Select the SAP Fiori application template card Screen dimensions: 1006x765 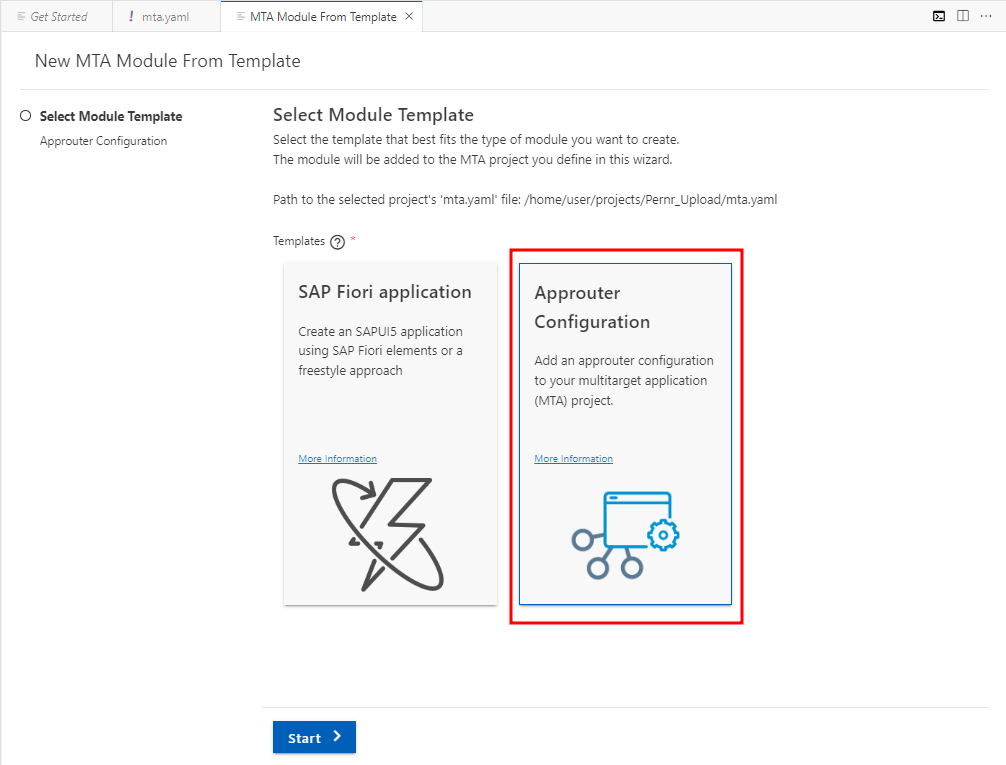pos(390,433)
